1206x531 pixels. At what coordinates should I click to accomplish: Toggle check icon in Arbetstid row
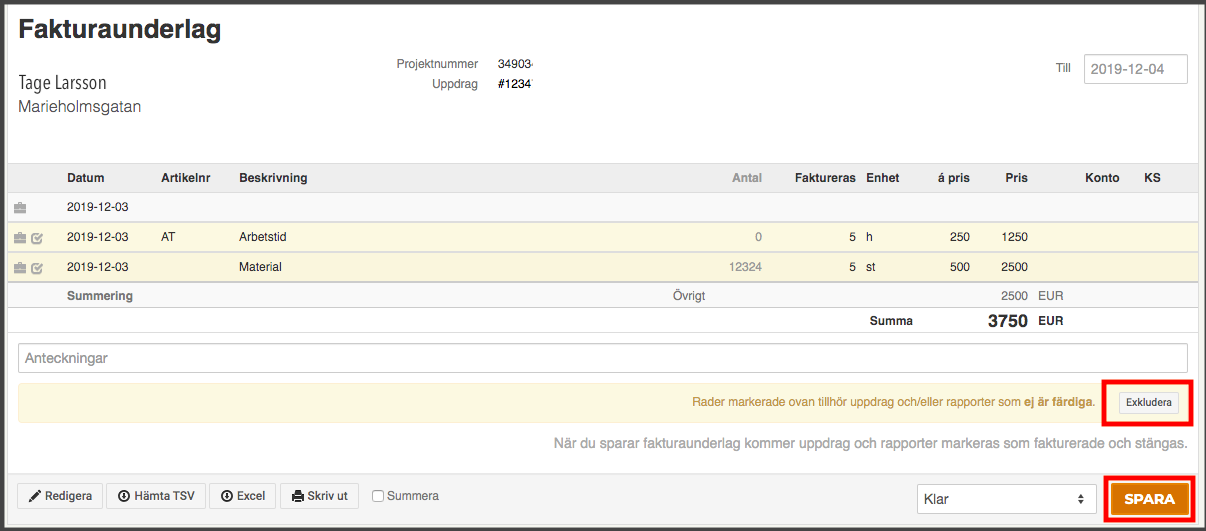[37, 238]
